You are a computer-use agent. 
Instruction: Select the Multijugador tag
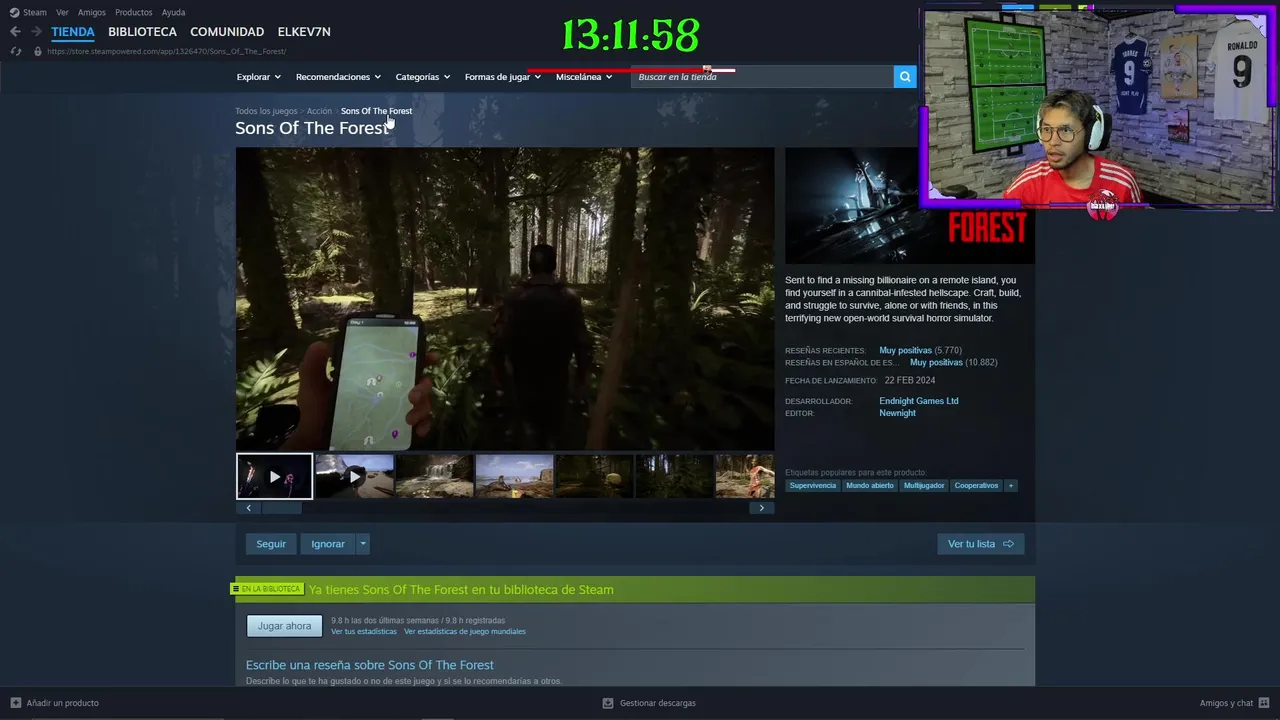[x=924, y=486]
